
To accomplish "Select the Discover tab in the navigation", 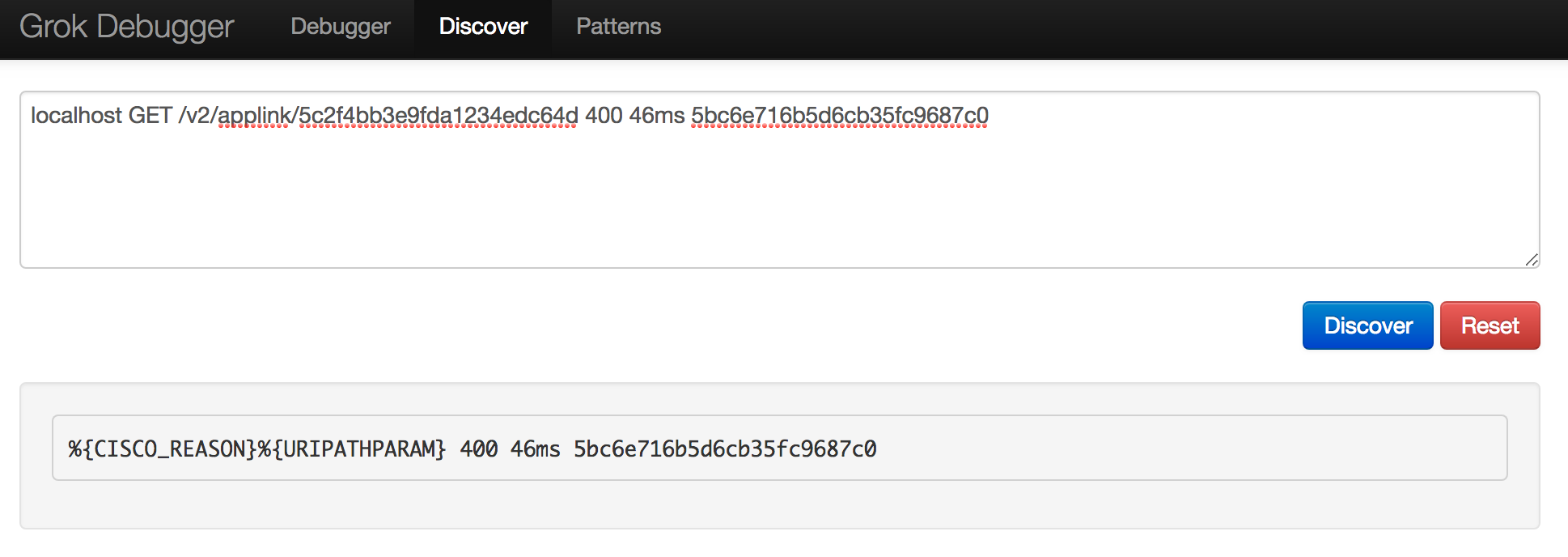I will 482,26.
